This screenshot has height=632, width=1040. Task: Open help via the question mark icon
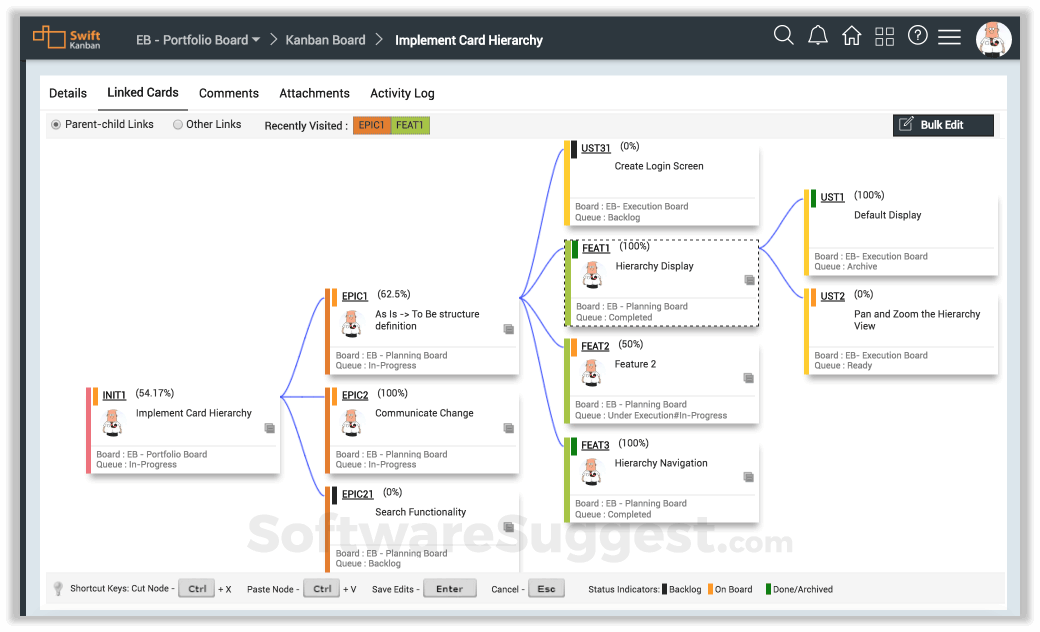(x=918, y=35)
